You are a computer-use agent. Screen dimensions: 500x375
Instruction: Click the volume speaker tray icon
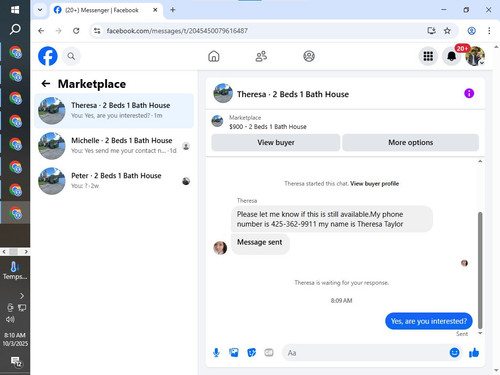10,319
